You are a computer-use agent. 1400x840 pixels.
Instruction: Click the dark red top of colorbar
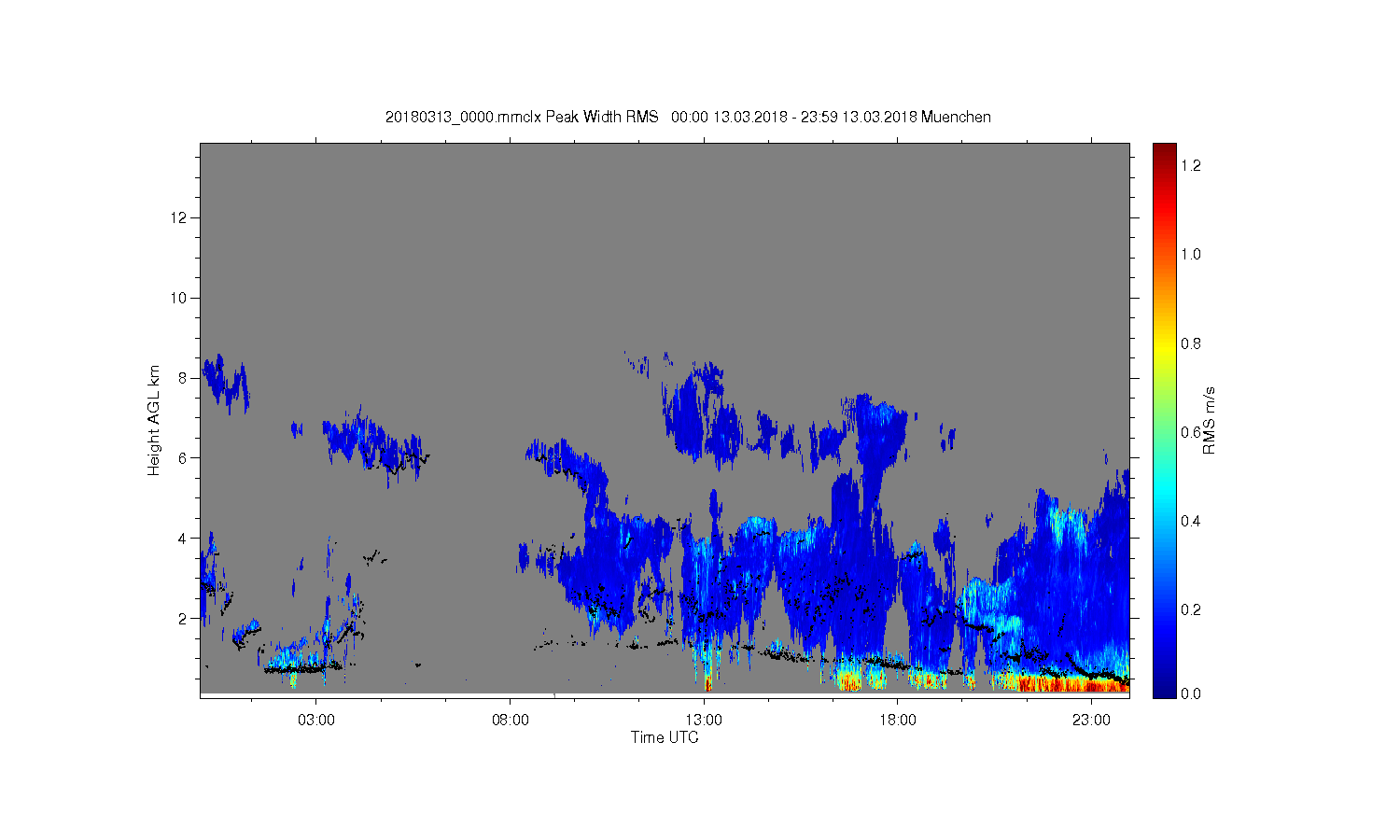pos(1164,154)
